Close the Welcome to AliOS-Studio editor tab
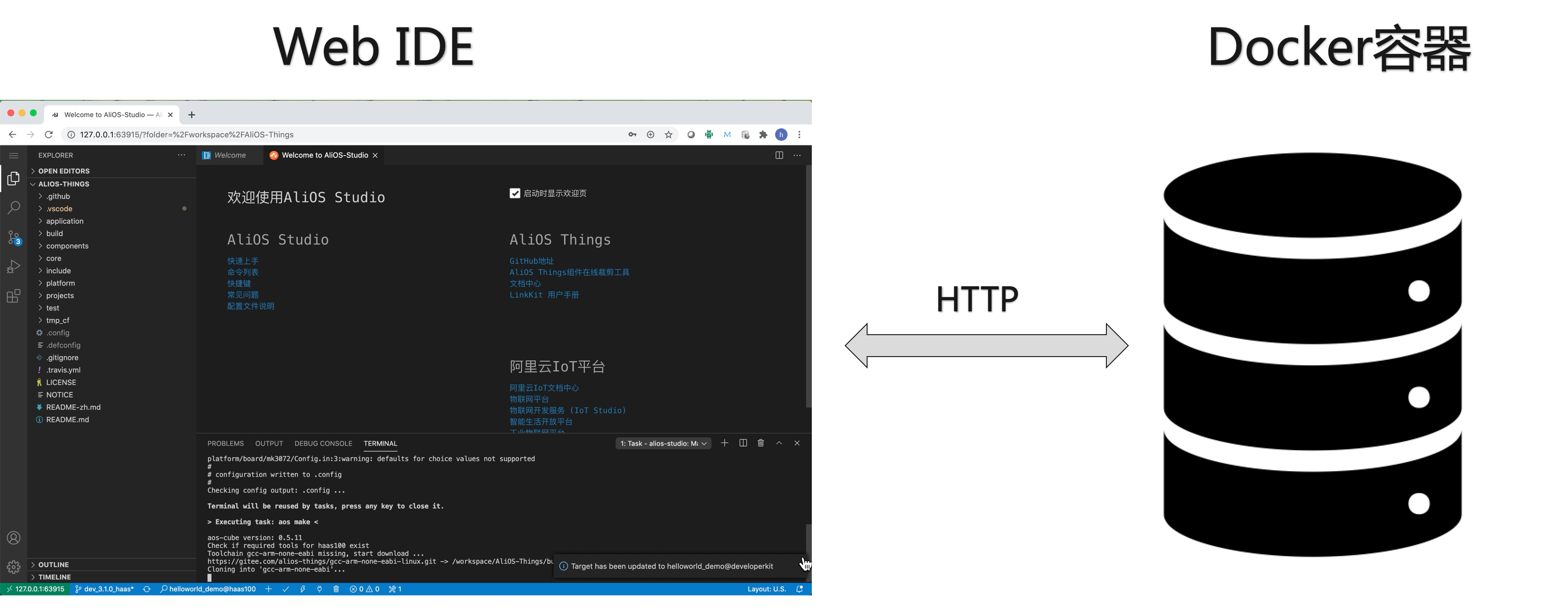Image resolution: width=1568 pixels, height=610 pixels. coord(375,156)
